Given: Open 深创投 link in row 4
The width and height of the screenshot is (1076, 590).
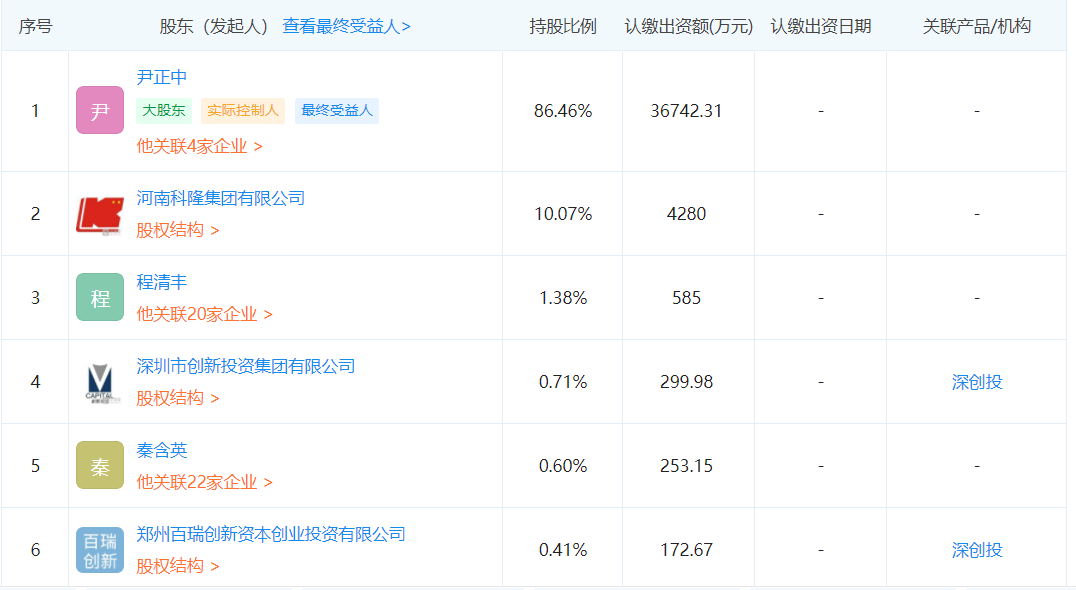Looking at the screenshot, I should click(976, 382).
